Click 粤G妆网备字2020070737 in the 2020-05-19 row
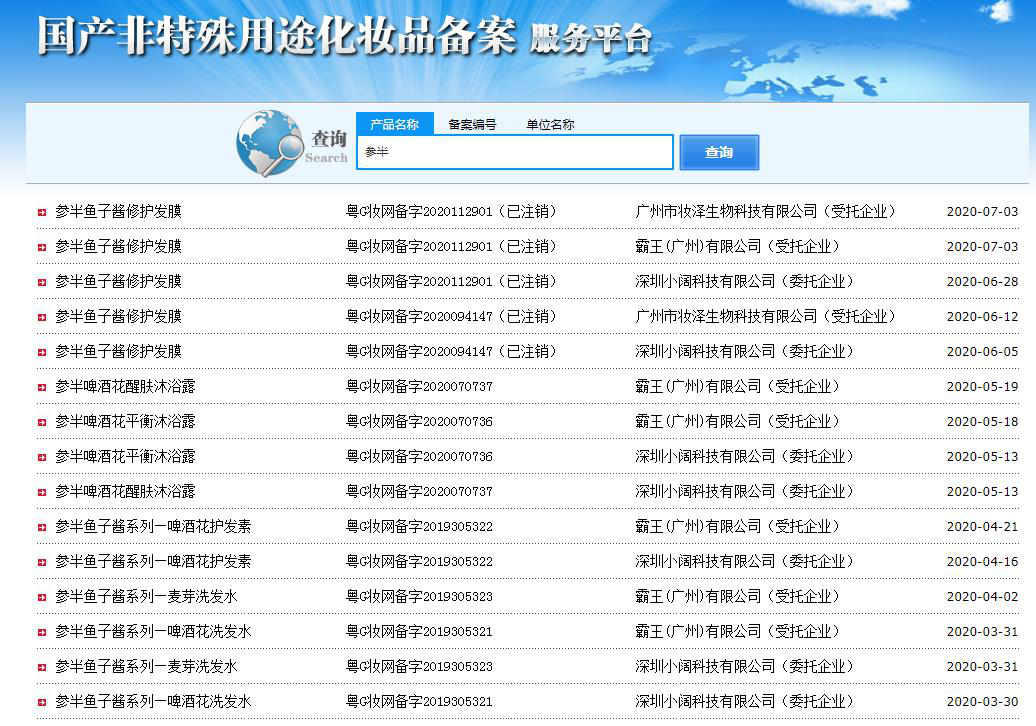1036x726 pixels. 420,386
